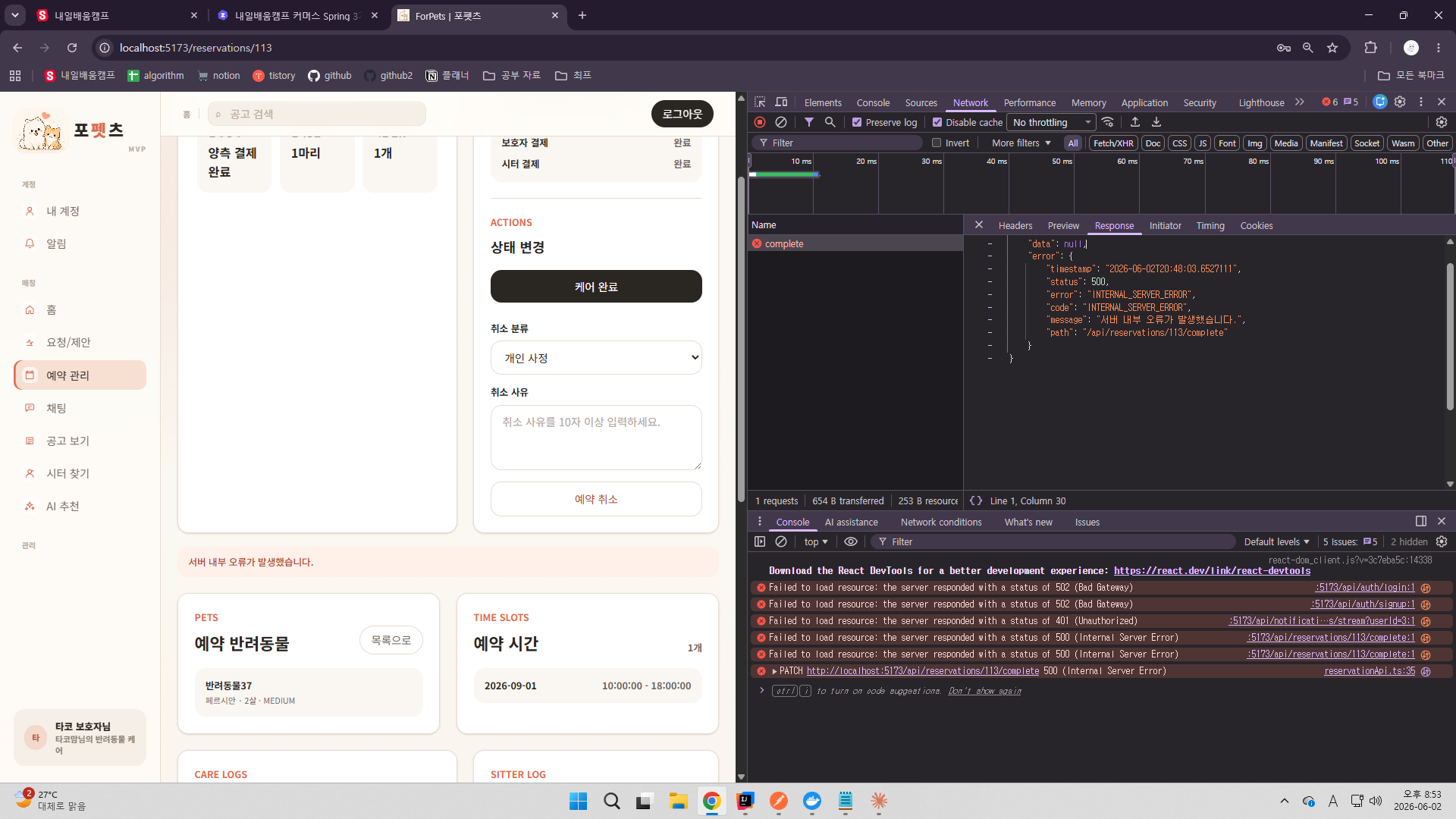Image resolution: width=1456 pixels, height=819 pixels.
Task: Open drawer three-dot menu
Action: pyautogui.click(x=760, y=522)
